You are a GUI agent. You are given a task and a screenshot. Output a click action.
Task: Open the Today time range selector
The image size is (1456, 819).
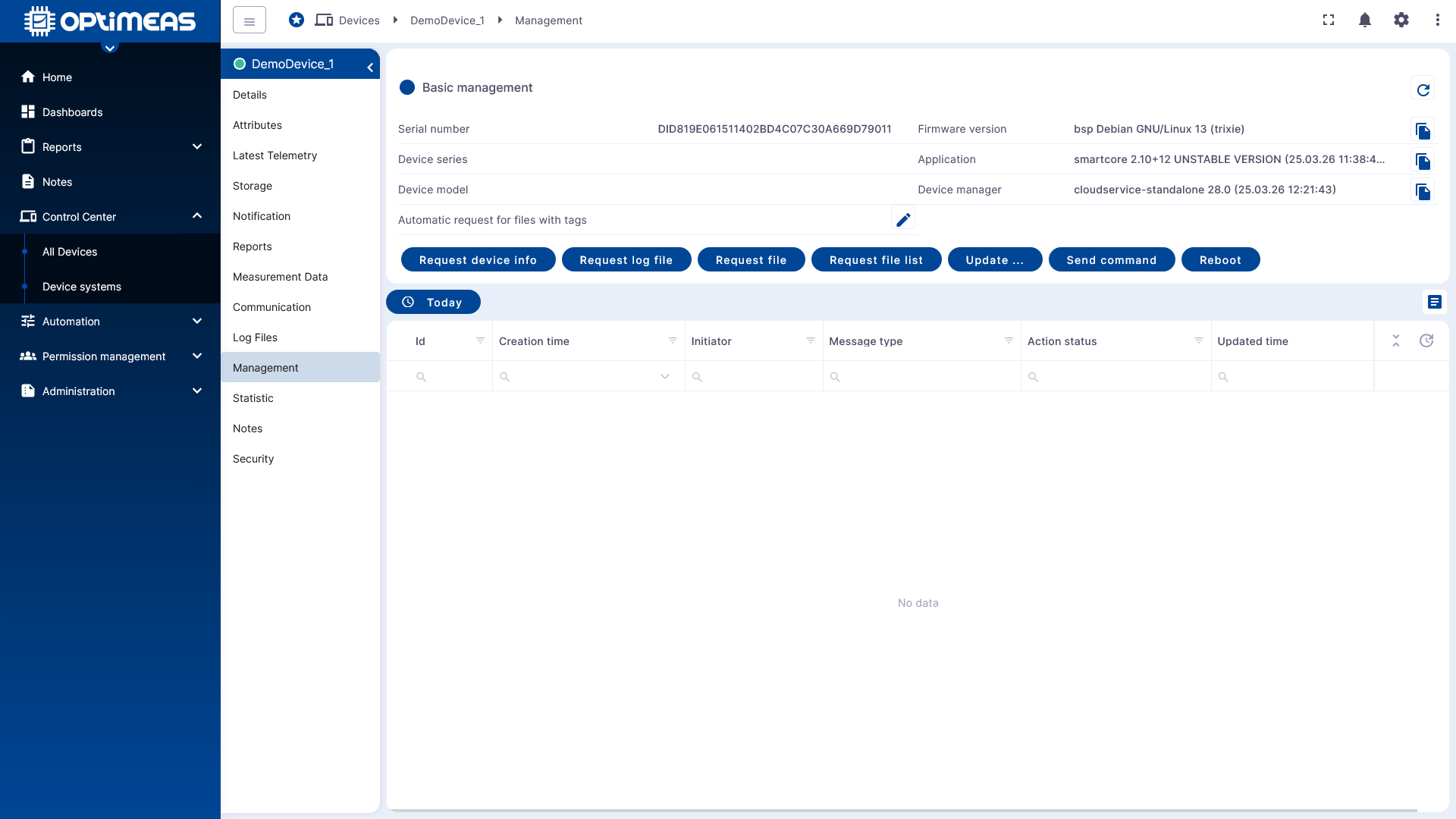(433, 302)
